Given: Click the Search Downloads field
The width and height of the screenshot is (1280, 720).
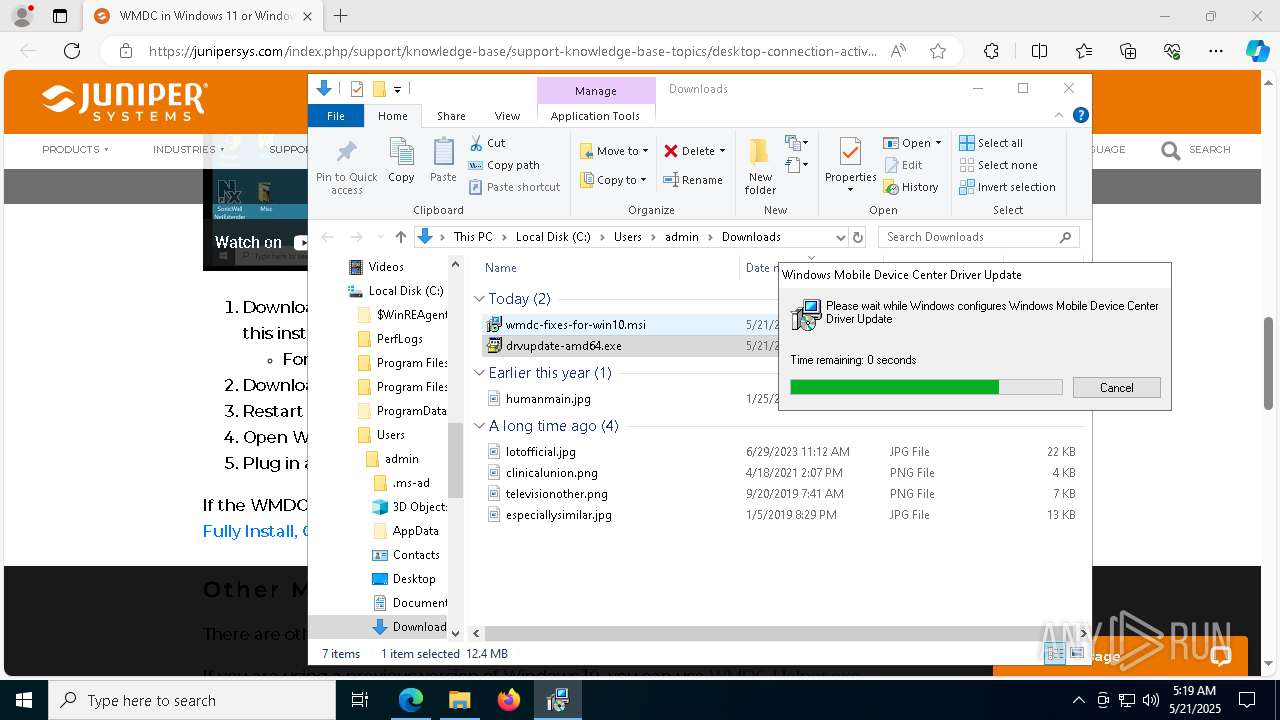Looking at the screenshot, I should [978, 237].
